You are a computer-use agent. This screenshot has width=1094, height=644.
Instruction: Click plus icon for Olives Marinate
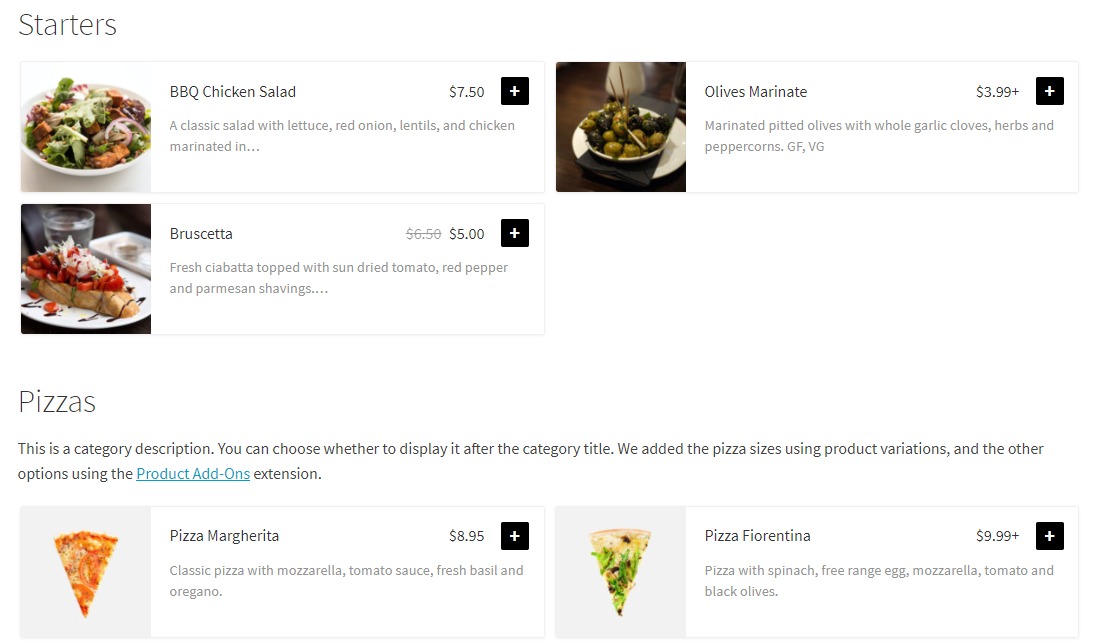point(1049,91)
